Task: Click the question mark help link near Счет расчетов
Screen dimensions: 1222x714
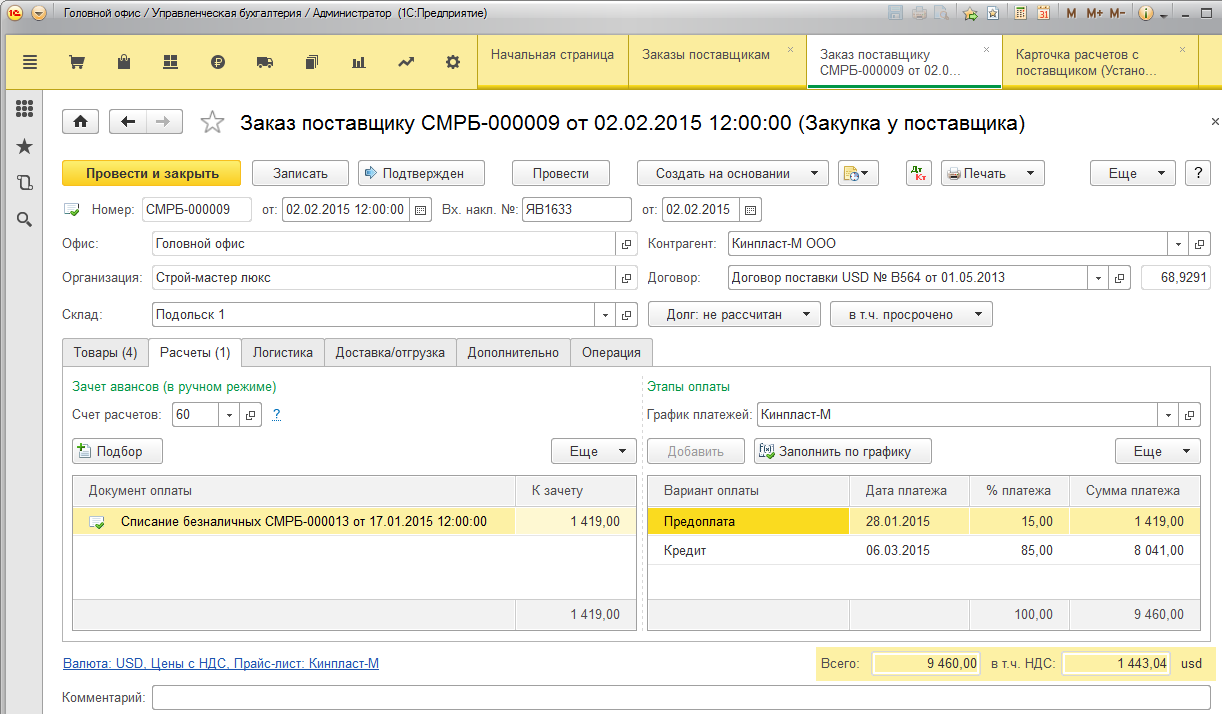Action: click(x=276, y=414)
